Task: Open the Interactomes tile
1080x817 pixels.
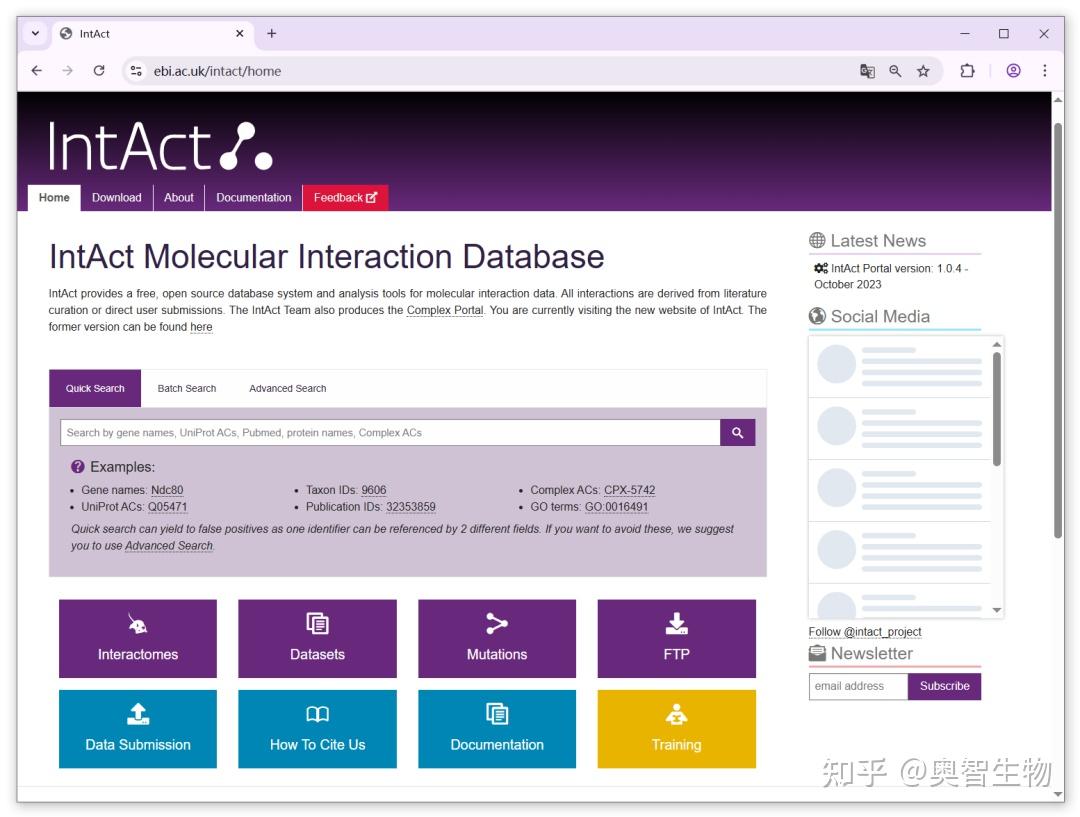Action: (x=138, y=639)
